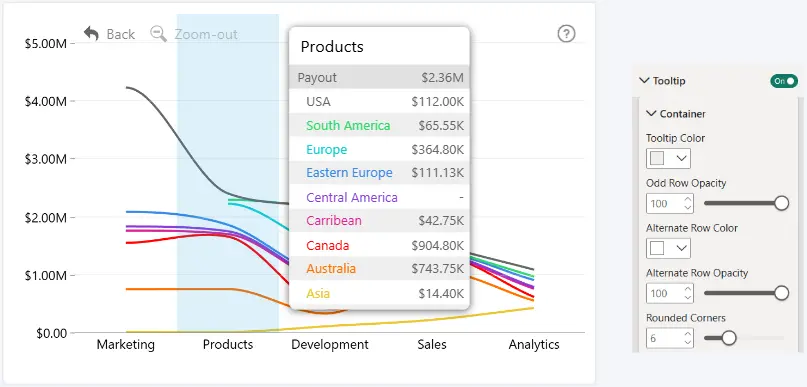Click the Alternate Row Opacity value field

click(x=670, y=293)
